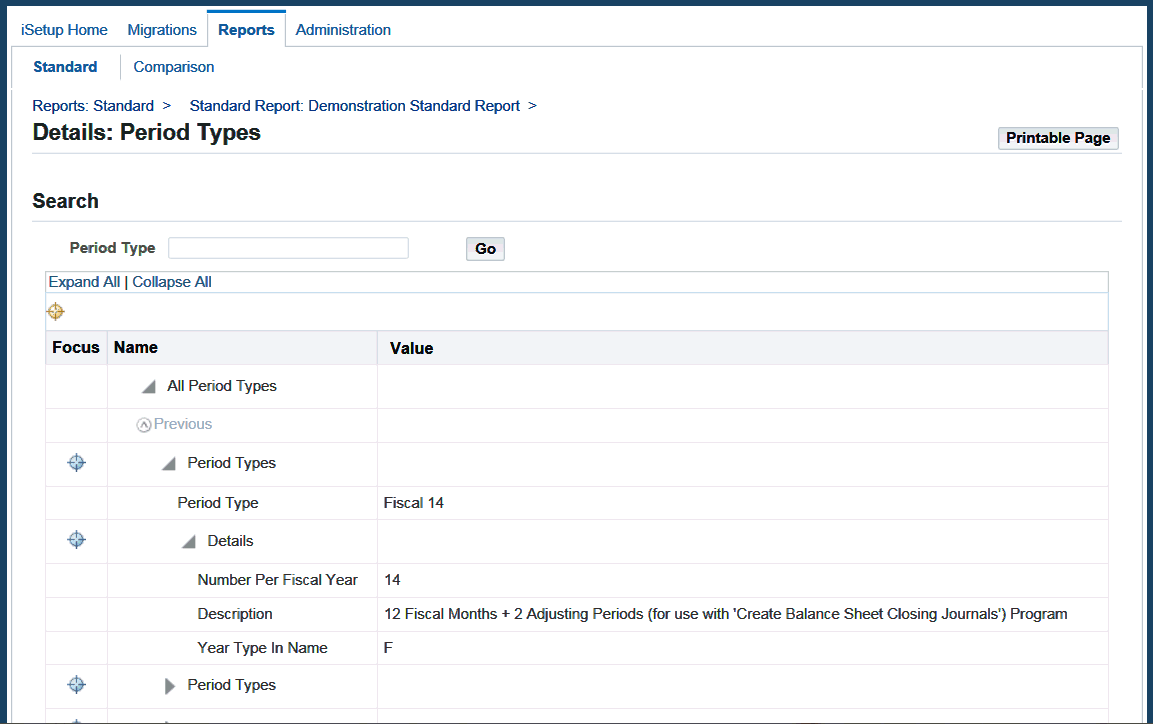The height and width of the screenshot is (724, 1153).
Task: Open Standard Report: Demonstration Standard Report breadcrumb
Action: [354, 106]
